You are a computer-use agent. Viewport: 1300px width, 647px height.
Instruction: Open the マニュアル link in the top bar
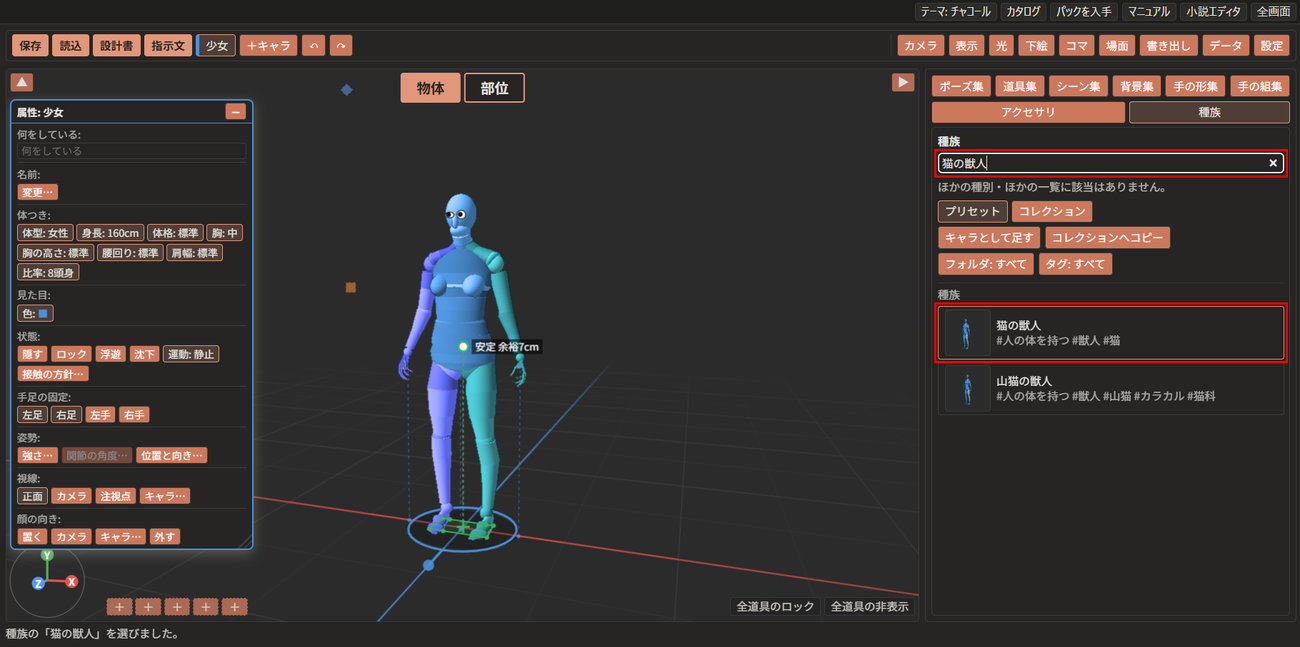1147,12
